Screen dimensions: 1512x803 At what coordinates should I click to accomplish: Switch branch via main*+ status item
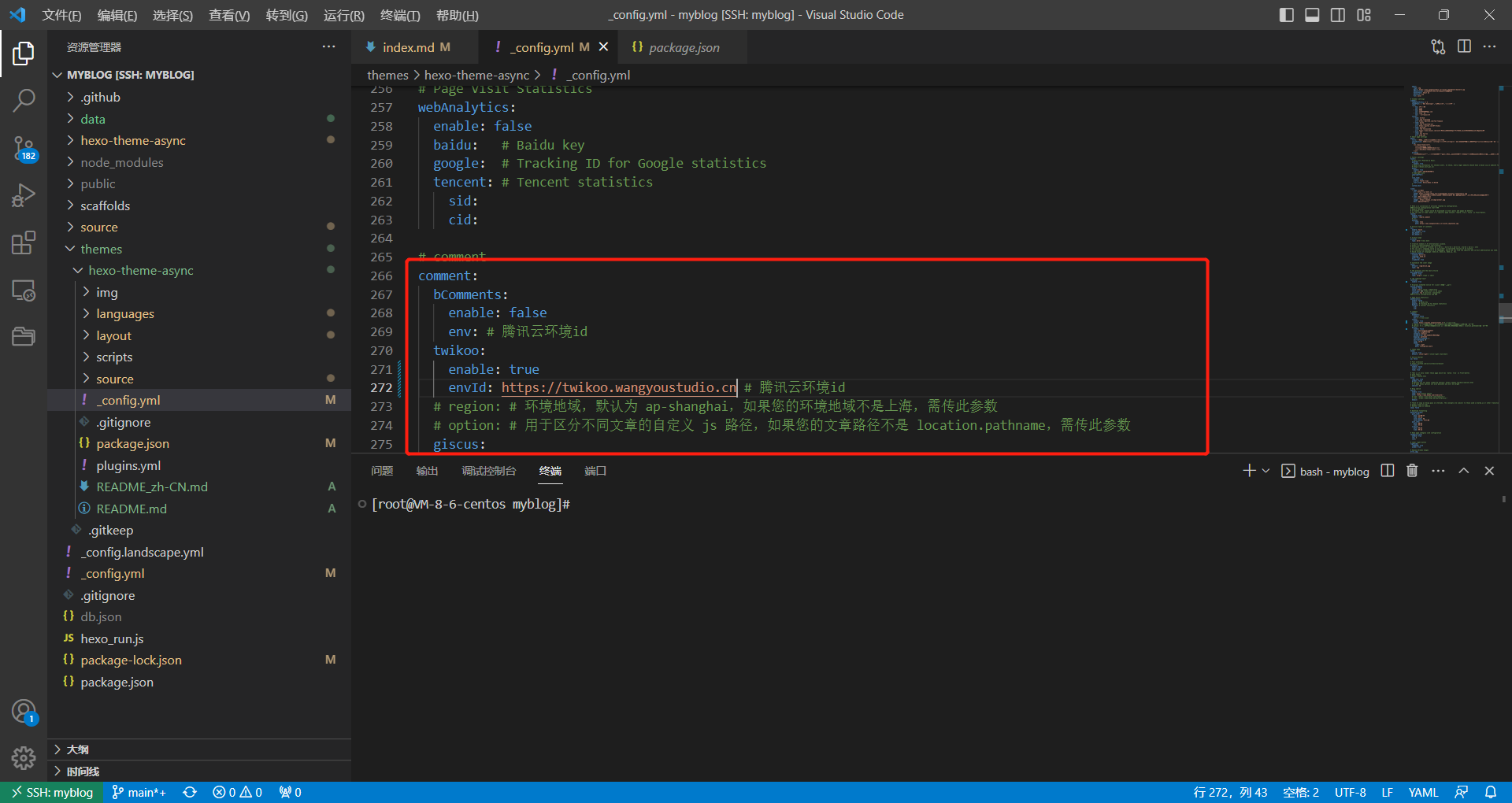point(139,792)
